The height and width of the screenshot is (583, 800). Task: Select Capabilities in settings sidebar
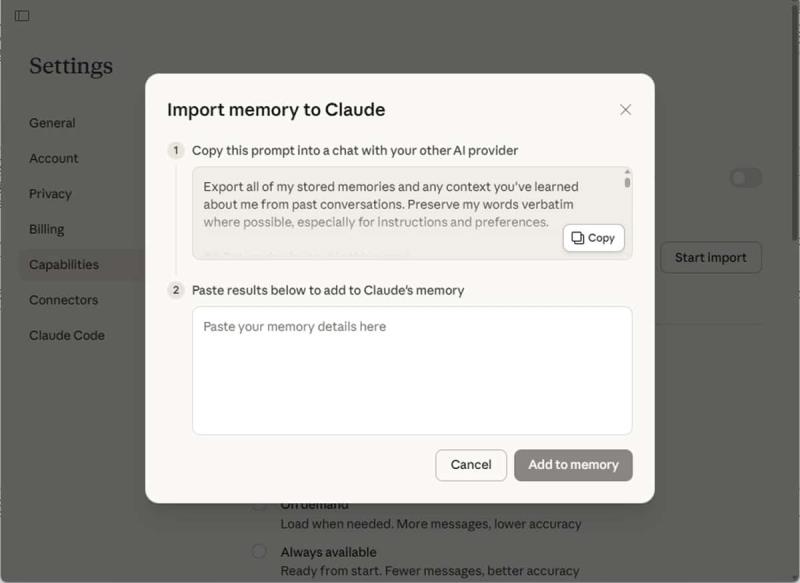click(x=64, y=265)
